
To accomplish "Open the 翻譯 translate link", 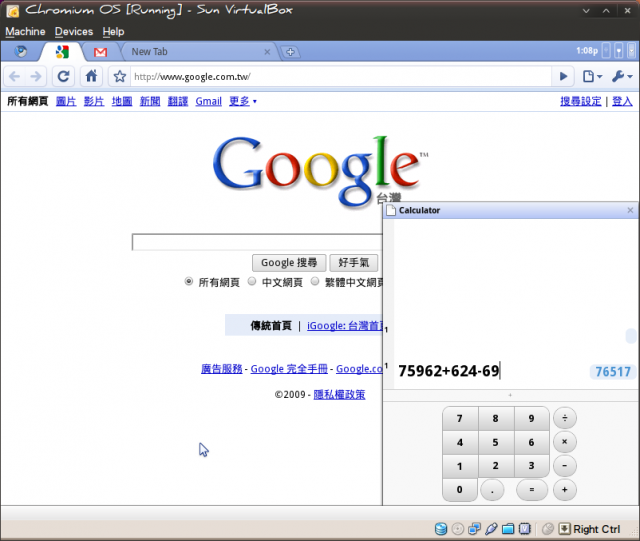I will click(x=178, y=101).
